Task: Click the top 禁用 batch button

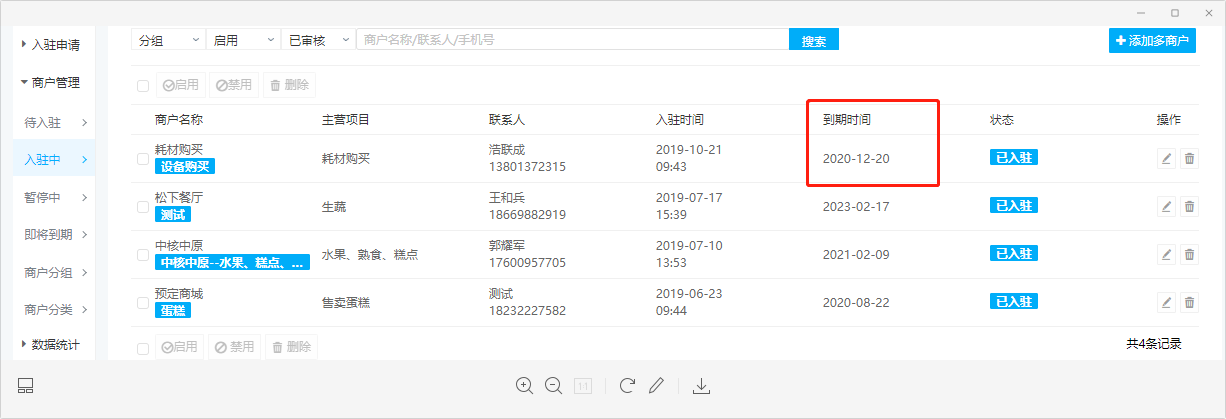Action: 234,85
